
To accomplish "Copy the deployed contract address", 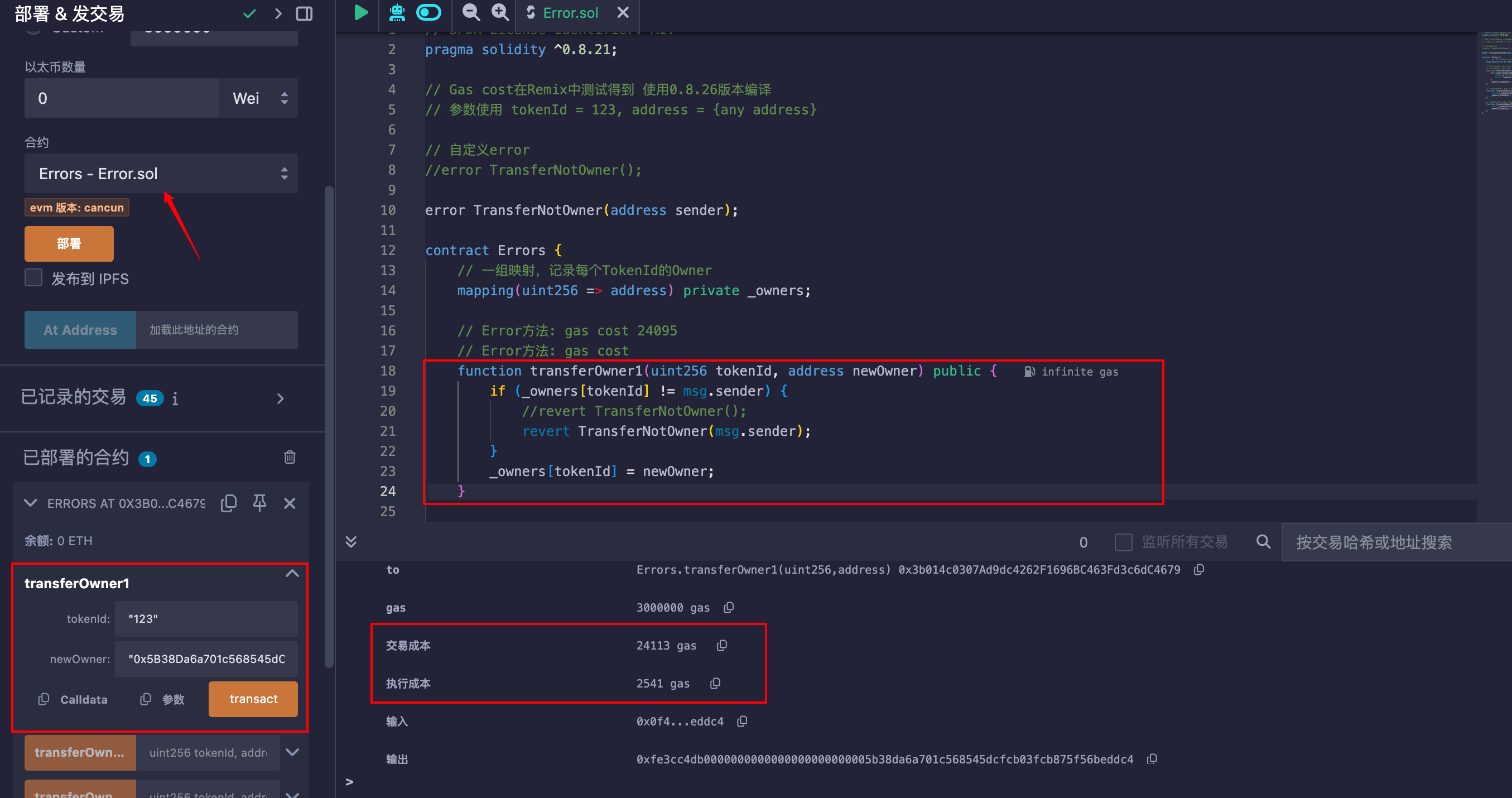I will (x=228, y=503).
